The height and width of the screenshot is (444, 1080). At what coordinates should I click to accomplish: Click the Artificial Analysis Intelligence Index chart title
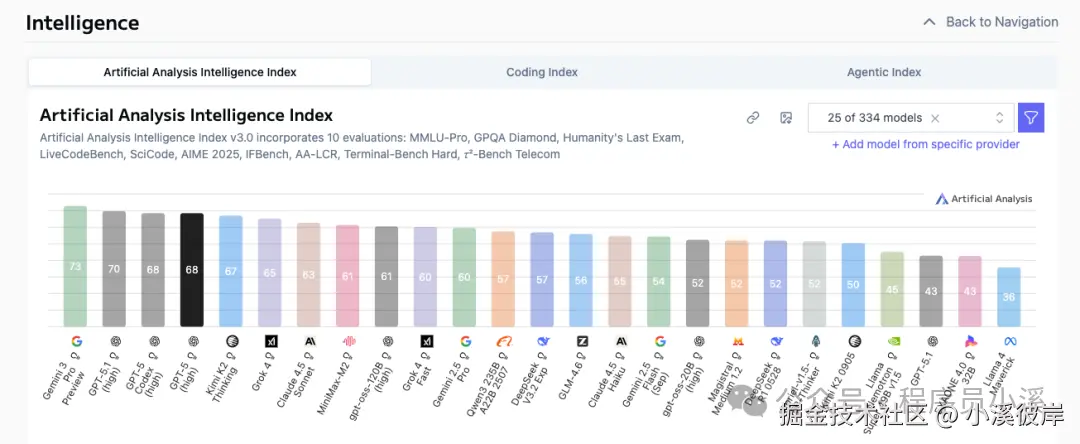(187, 115)
